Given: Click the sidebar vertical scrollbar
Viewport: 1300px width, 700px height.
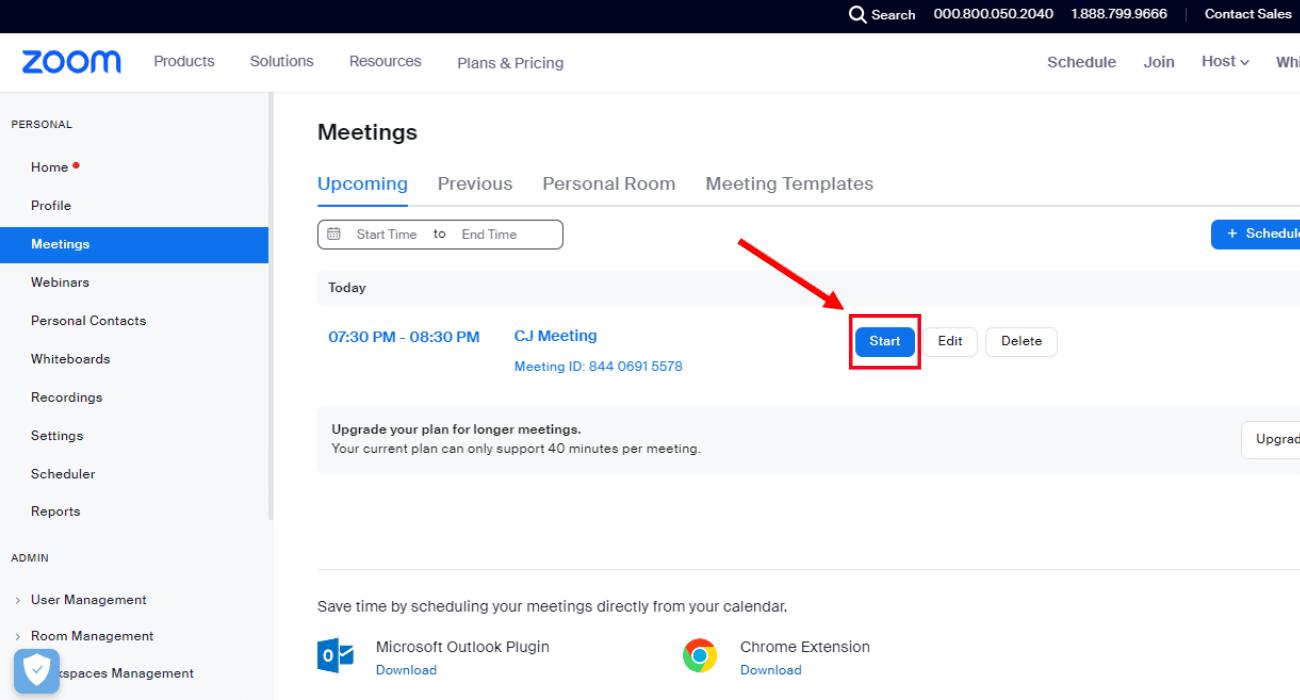Looking at the screenshot, I should [x=271, y=305].
